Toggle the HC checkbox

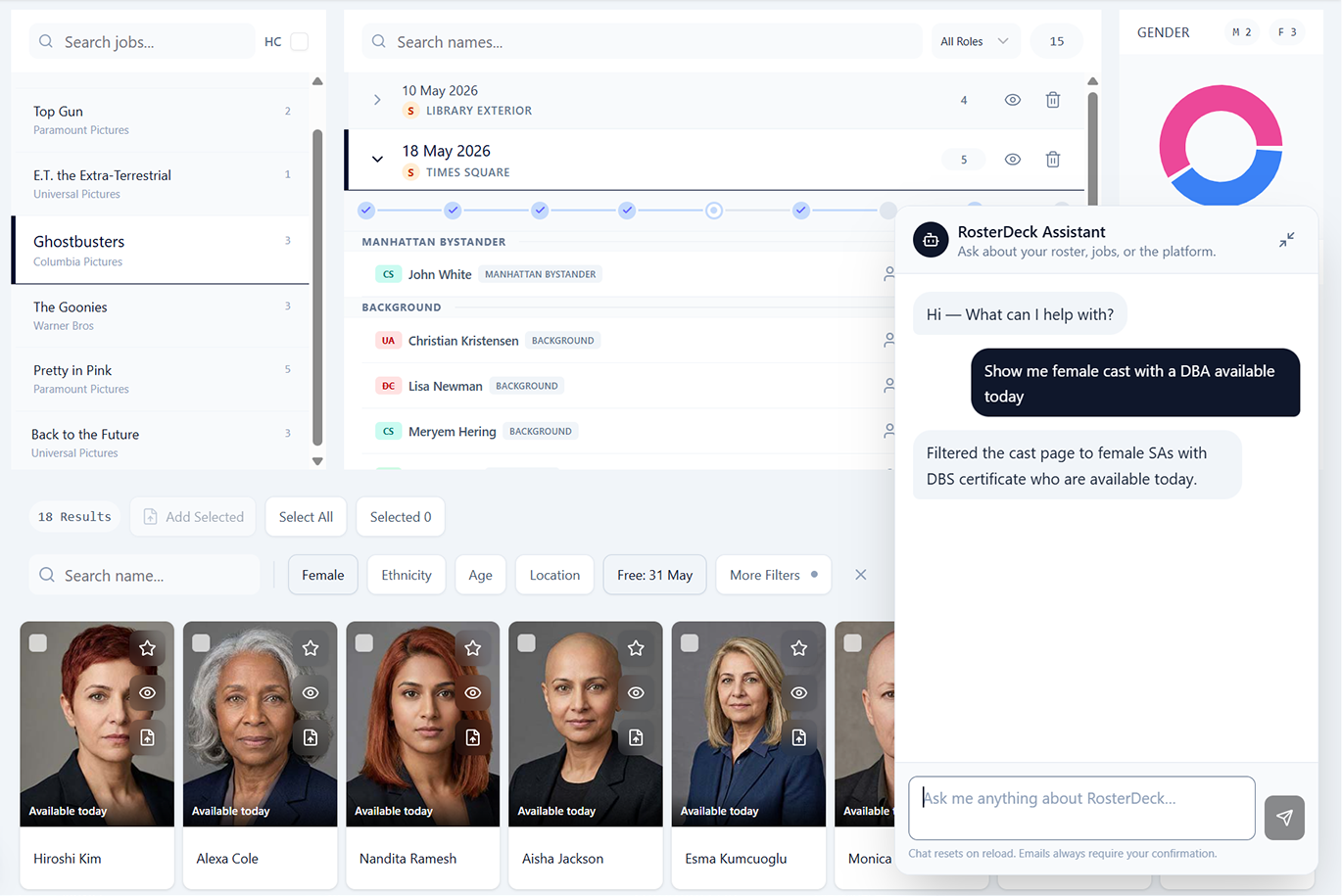300,41
